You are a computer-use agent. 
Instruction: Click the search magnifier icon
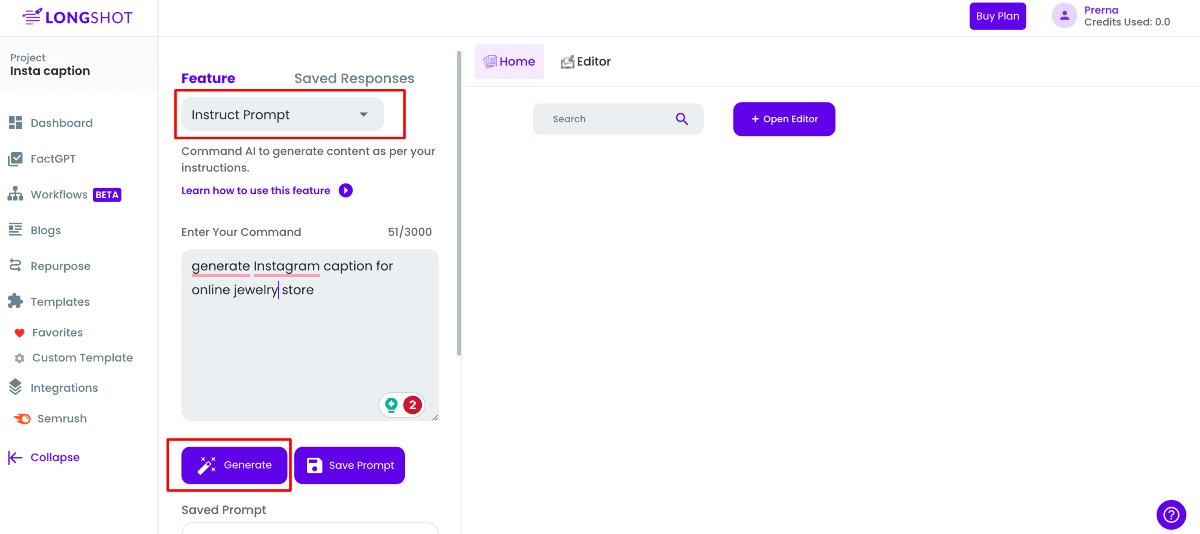(682, 119)
